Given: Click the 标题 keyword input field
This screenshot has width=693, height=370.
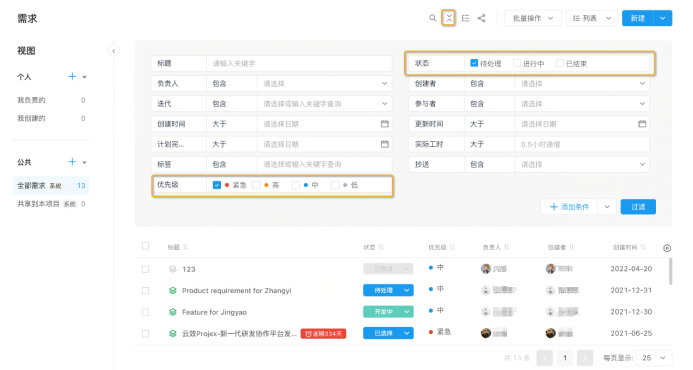Looking at the screenshot, I should (299, 63).
